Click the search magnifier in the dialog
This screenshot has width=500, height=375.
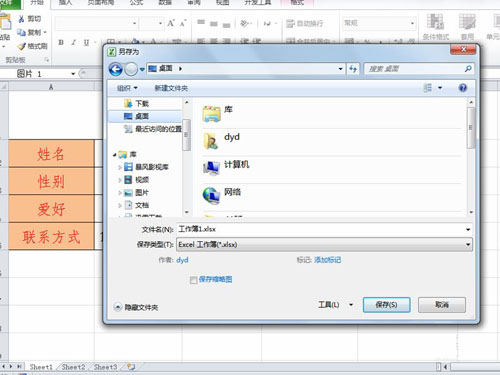tap(468, 69)
